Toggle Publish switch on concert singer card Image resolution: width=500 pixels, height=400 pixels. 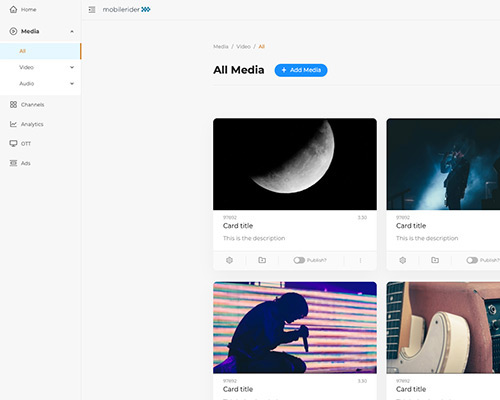click(x=472, y=260)
